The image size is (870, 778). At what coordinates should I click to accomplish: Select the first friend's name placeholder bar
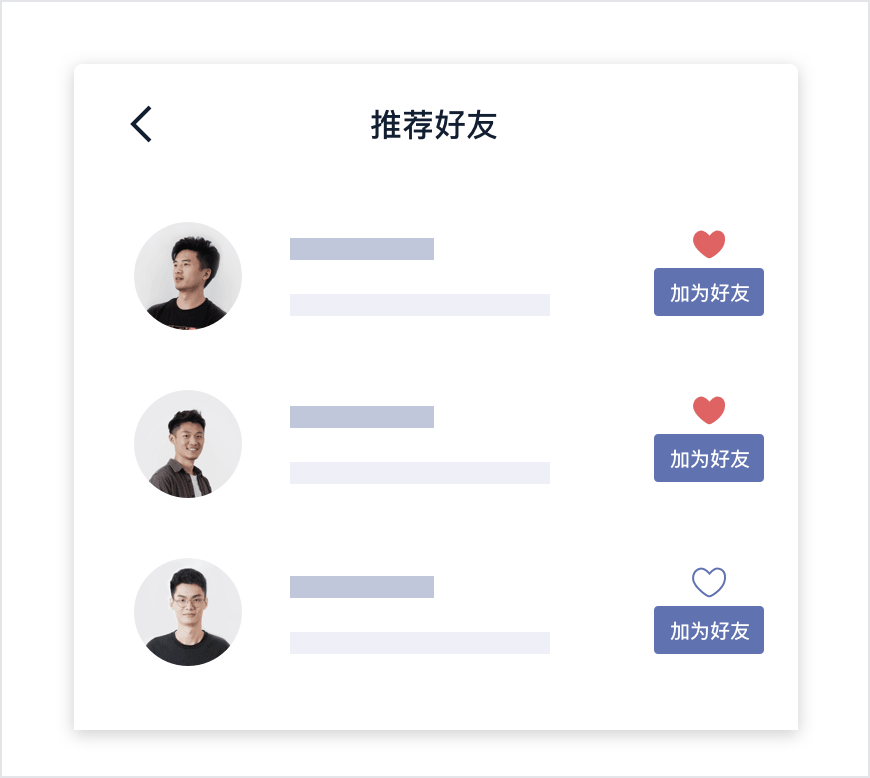(362, 249)
